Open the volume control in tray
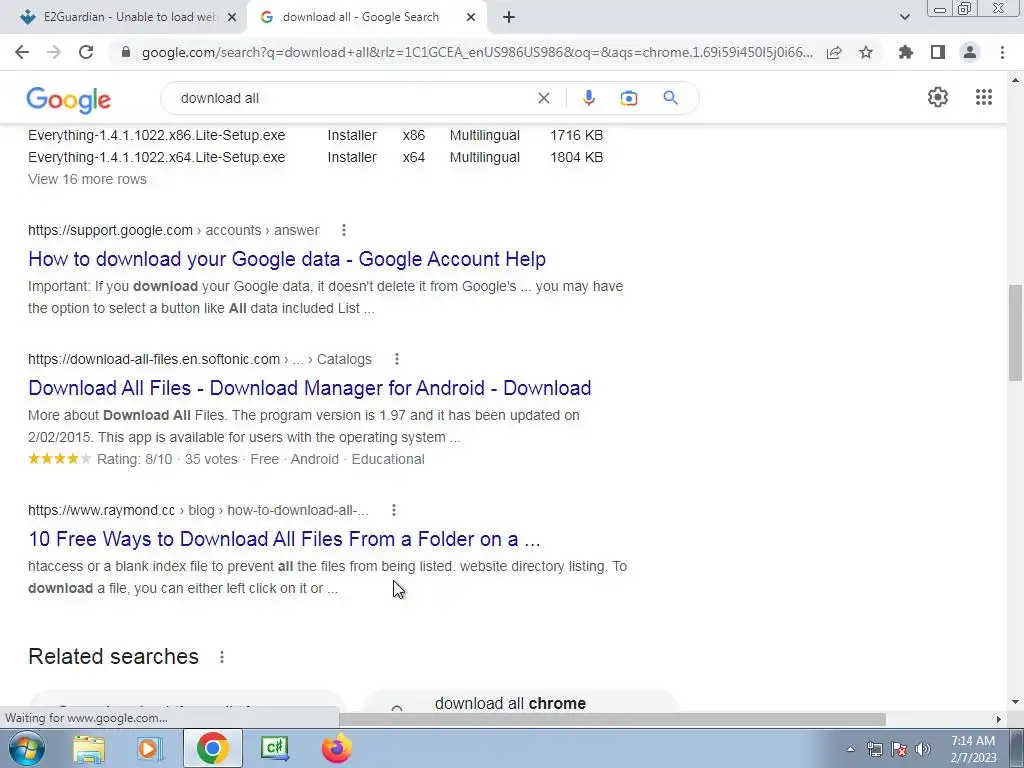This screenshot has width=1024, height=768. (x=923, y=749)
